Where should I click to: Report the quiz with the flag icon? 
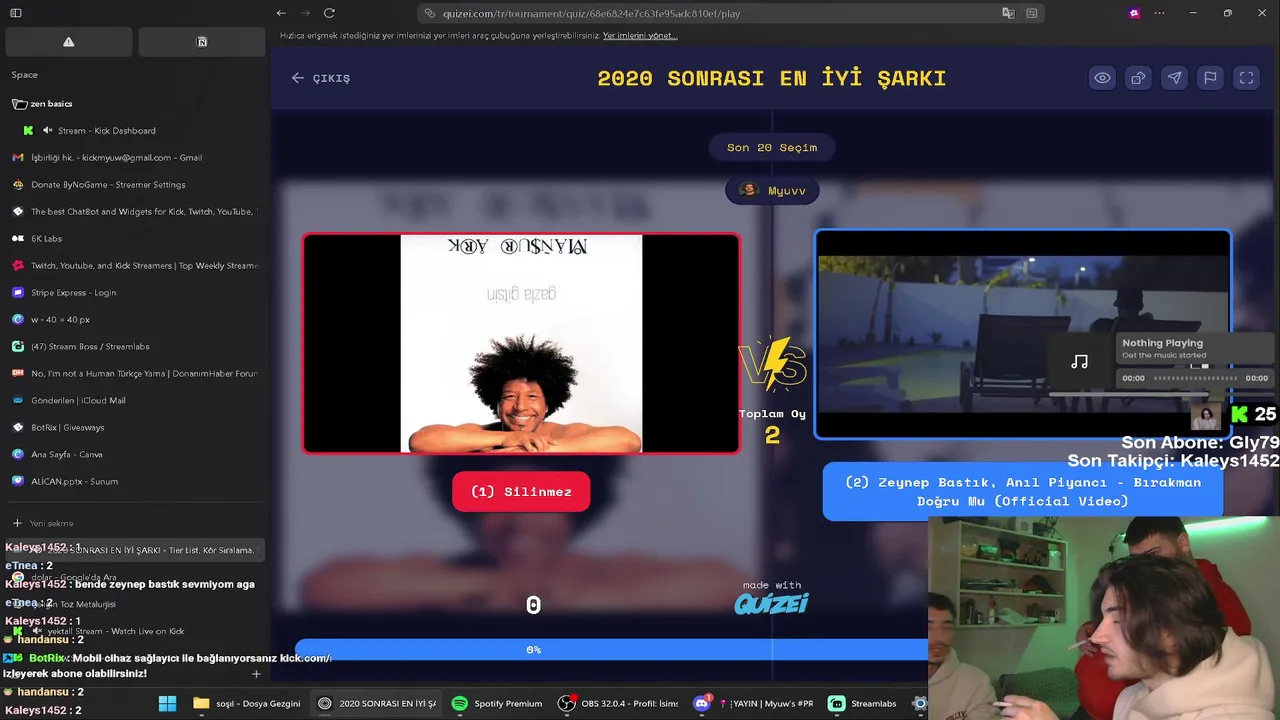1210,78
